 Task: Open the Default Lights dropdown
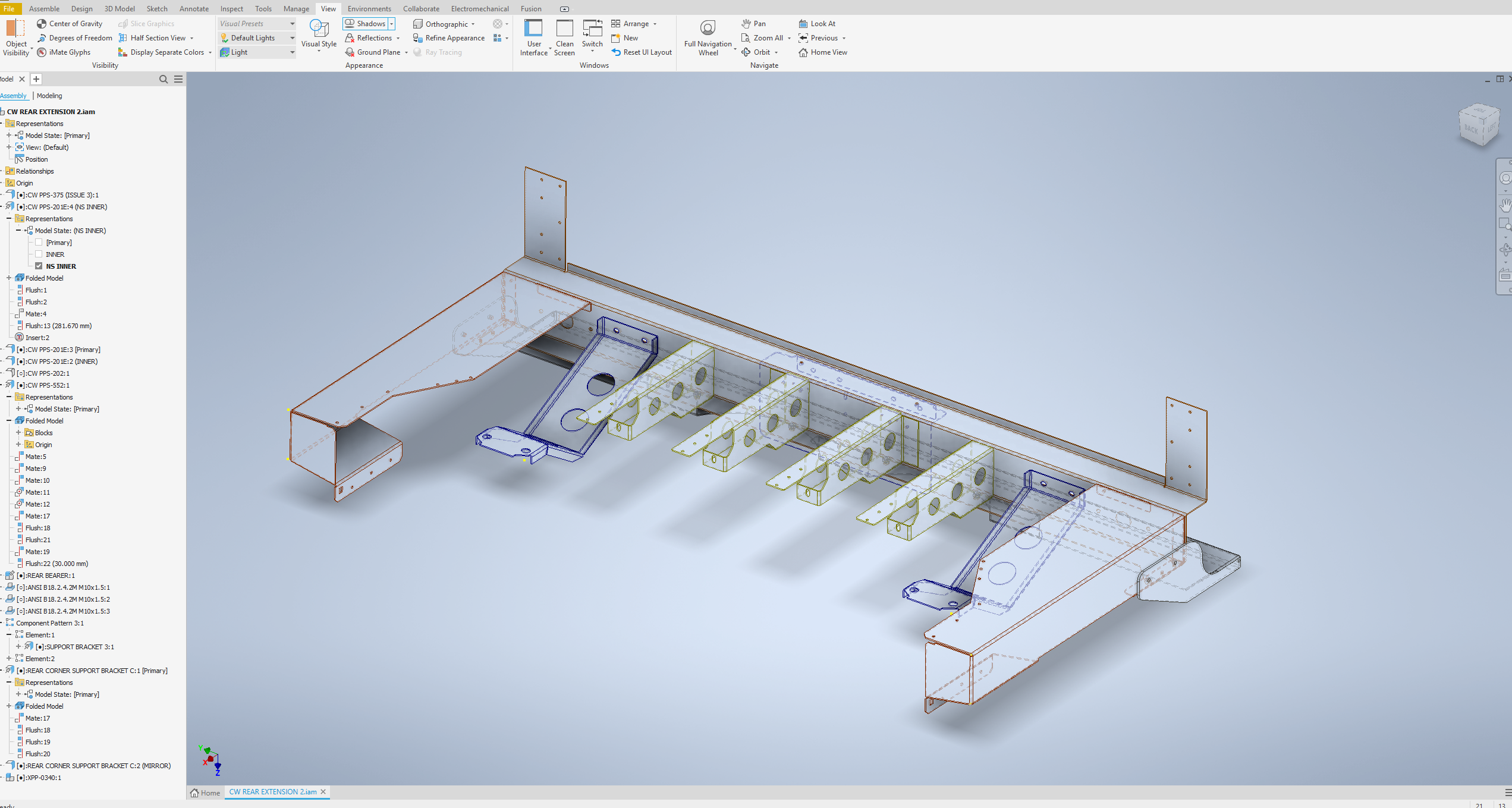[292, 38]
